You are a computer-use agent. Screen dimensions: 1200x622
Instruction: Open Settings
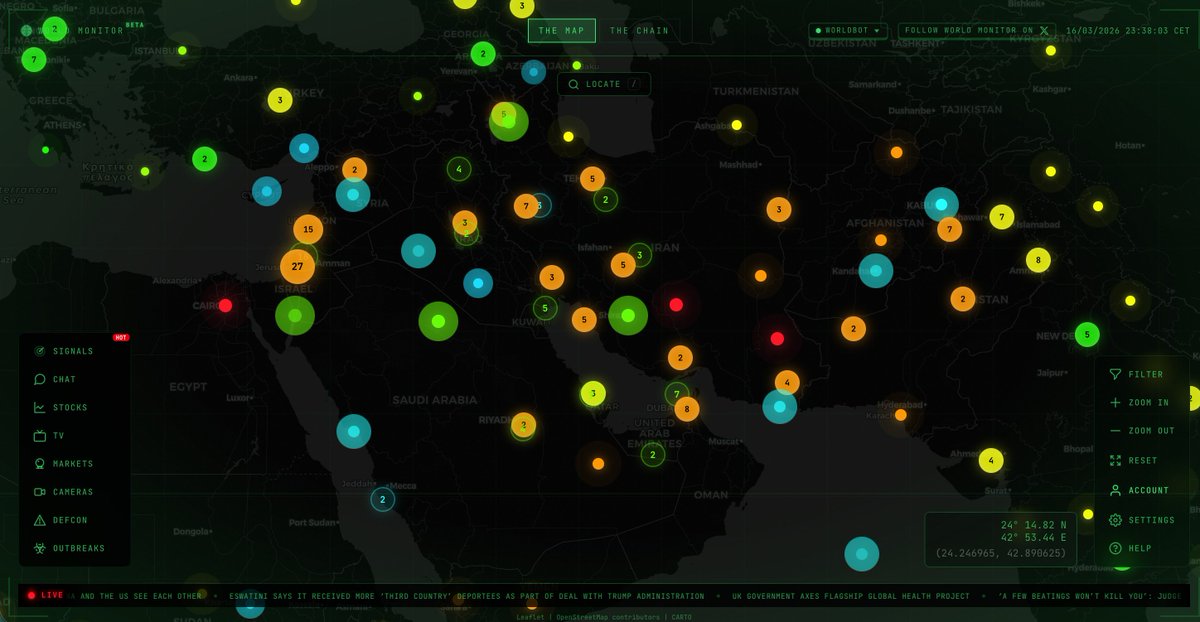(x=1143, y=520)
